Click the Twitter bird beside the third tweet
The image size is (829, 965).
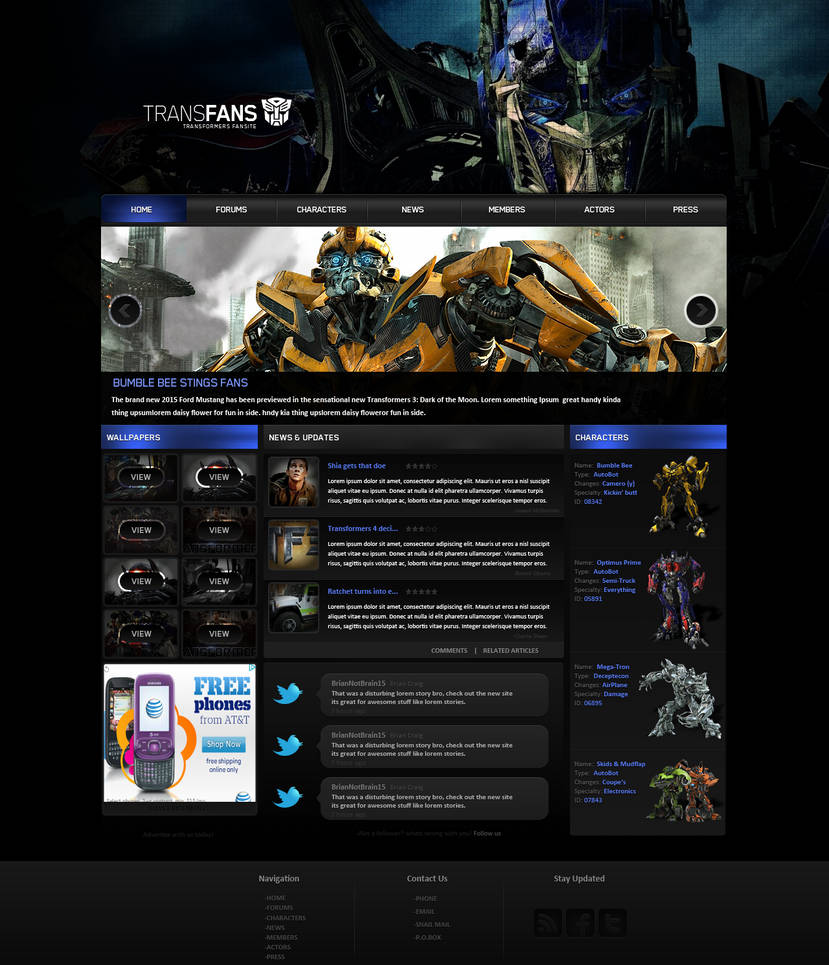point(290,798)
